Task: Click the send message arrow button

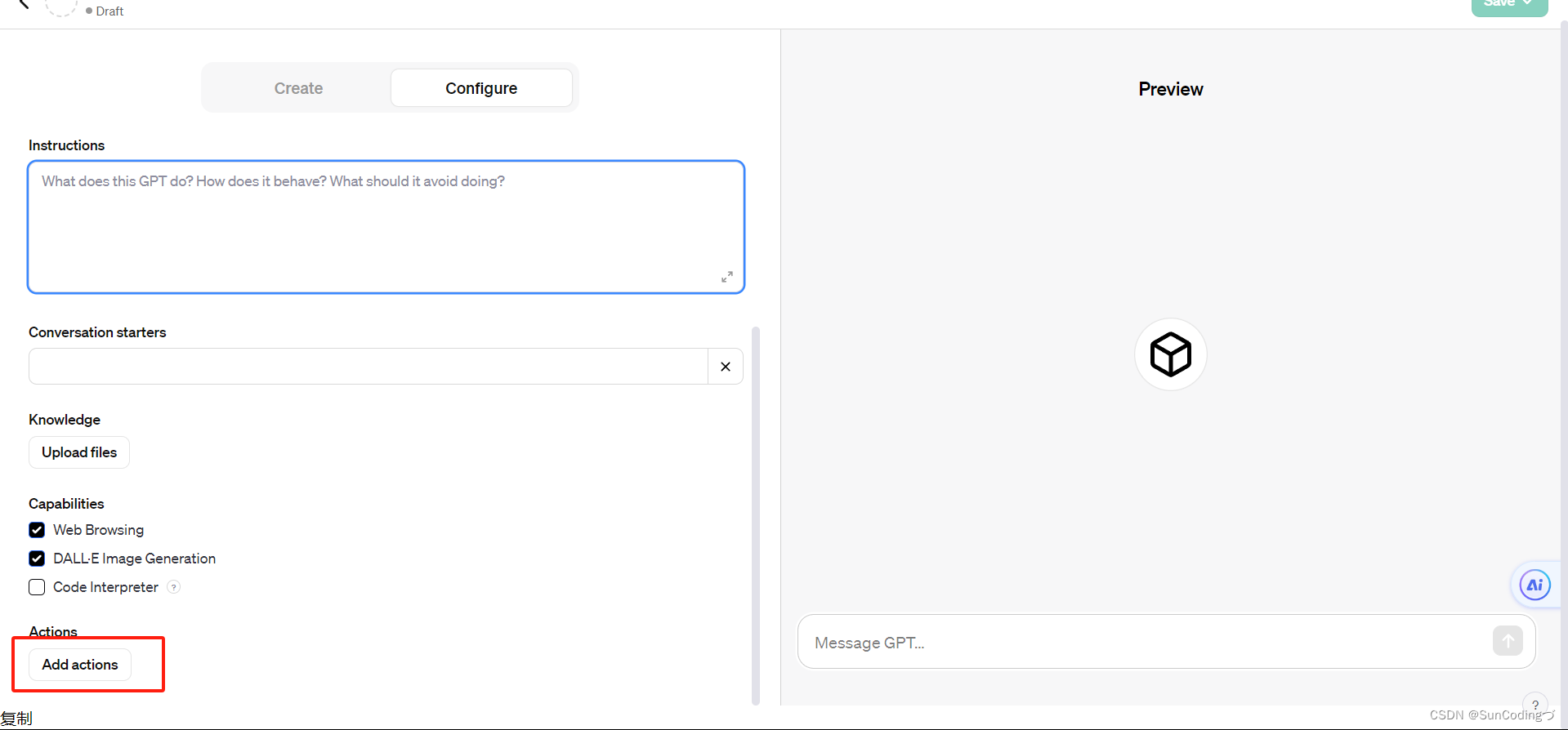Action: click(x=1508, y=641)
